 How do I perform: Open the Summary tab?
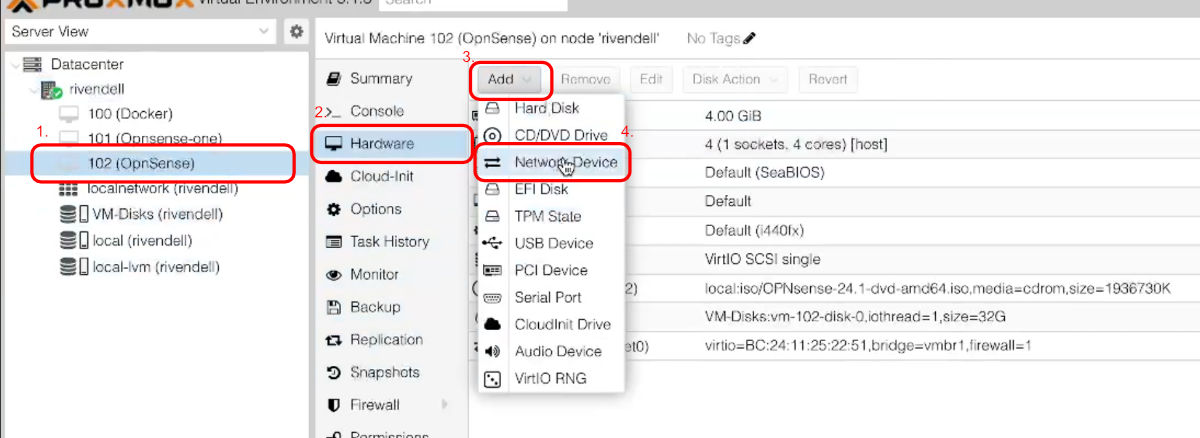[381, 78]
